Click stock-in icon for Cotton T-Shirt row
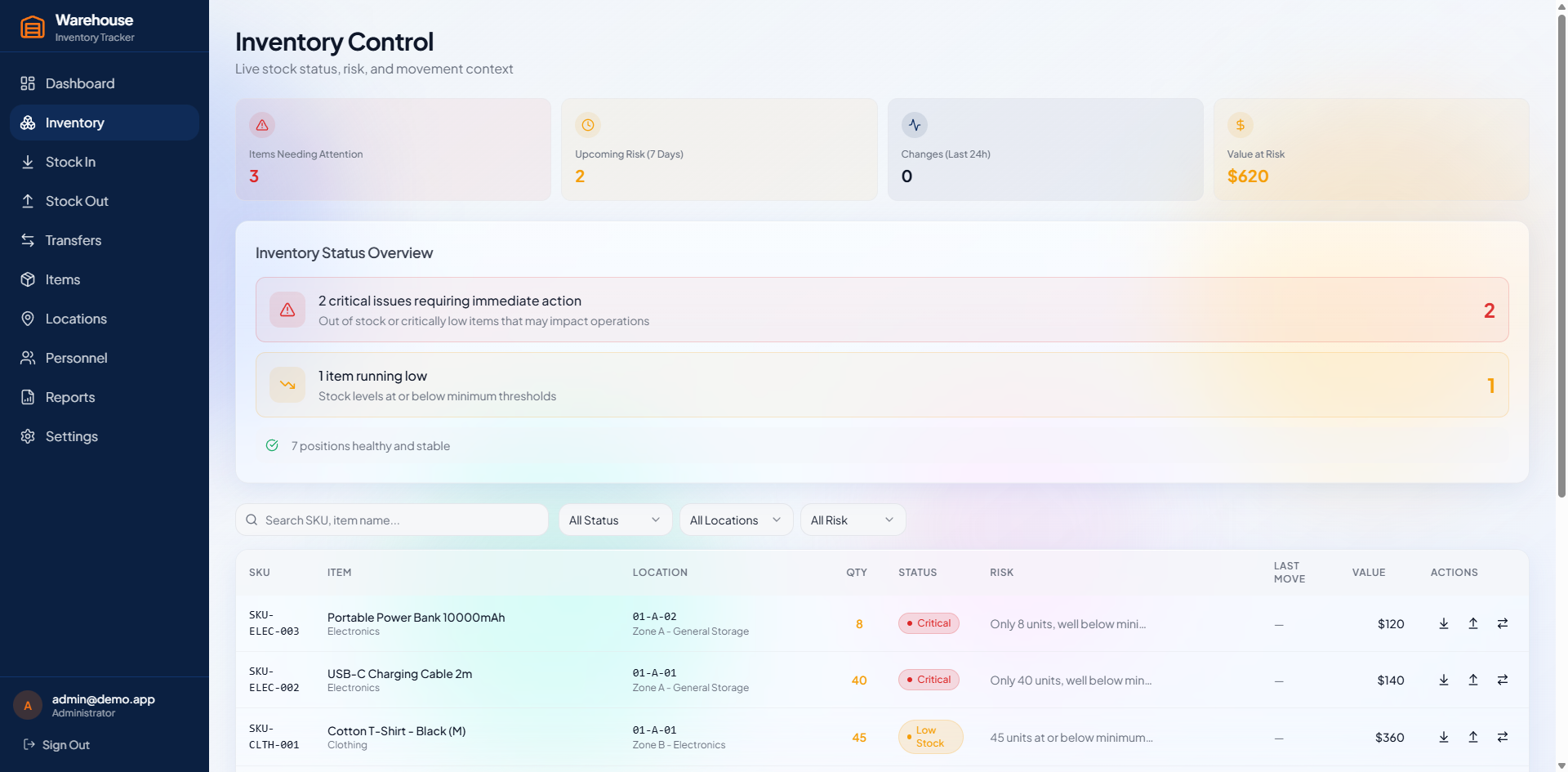Screen dimensions: 1568x772 coord(1443,737)
